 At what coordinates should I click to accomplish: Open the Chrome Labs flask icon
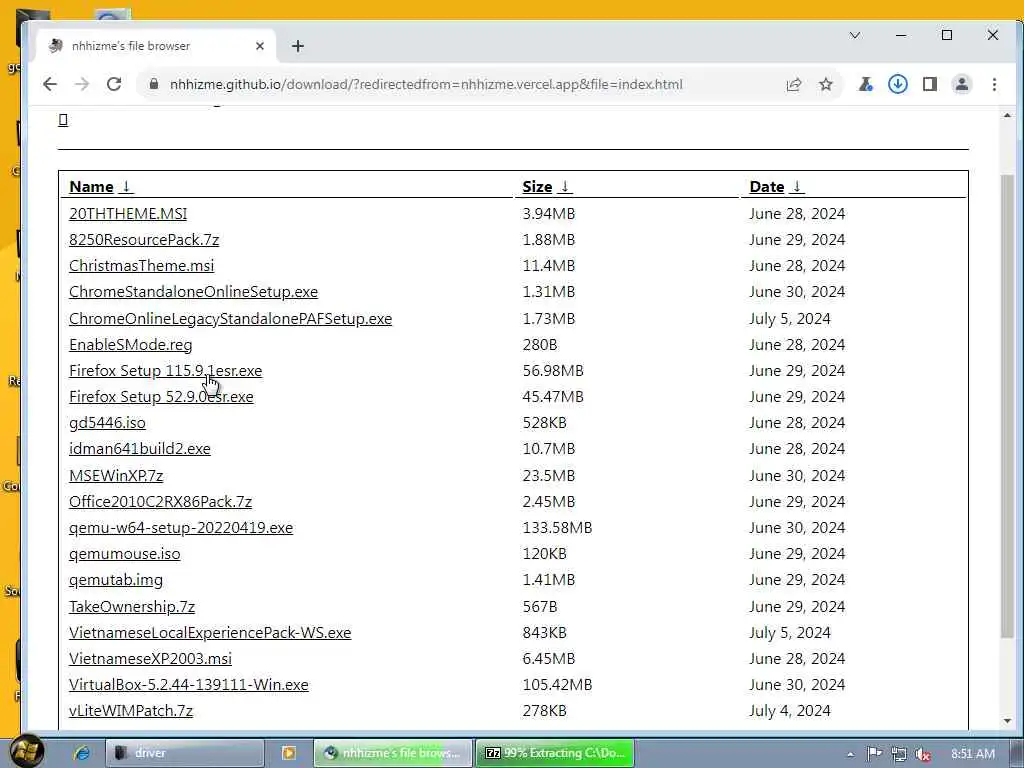pyautogui.click(x=865, y=84)
